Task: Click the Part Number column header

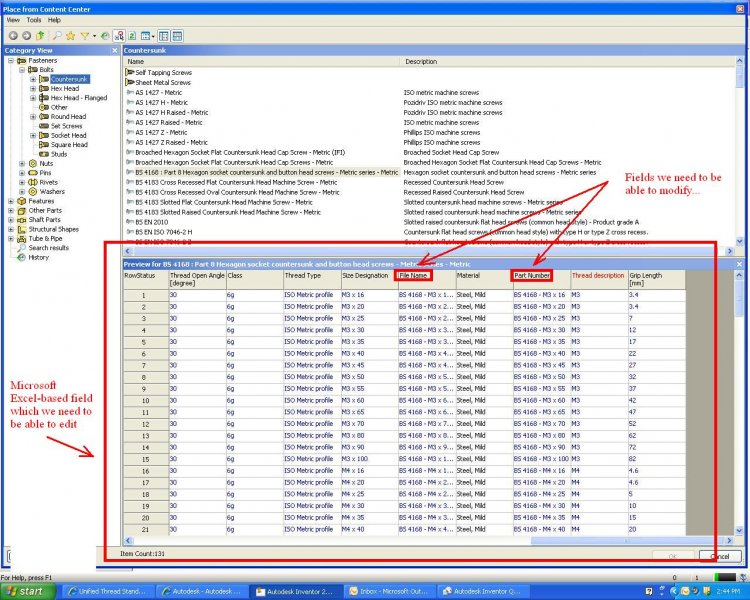Action: click(531, 275)
